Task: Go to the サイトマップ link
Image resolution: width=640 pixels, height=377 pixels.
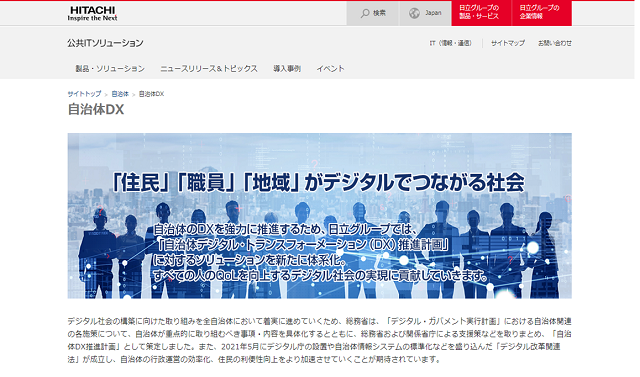Action: tap(508, 43)
